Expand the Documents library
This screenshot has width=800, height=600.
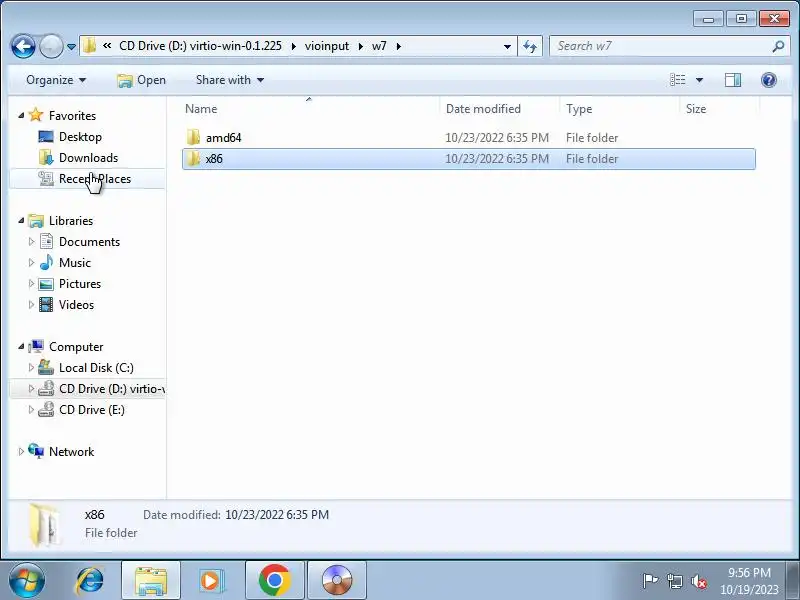point(31,241)
